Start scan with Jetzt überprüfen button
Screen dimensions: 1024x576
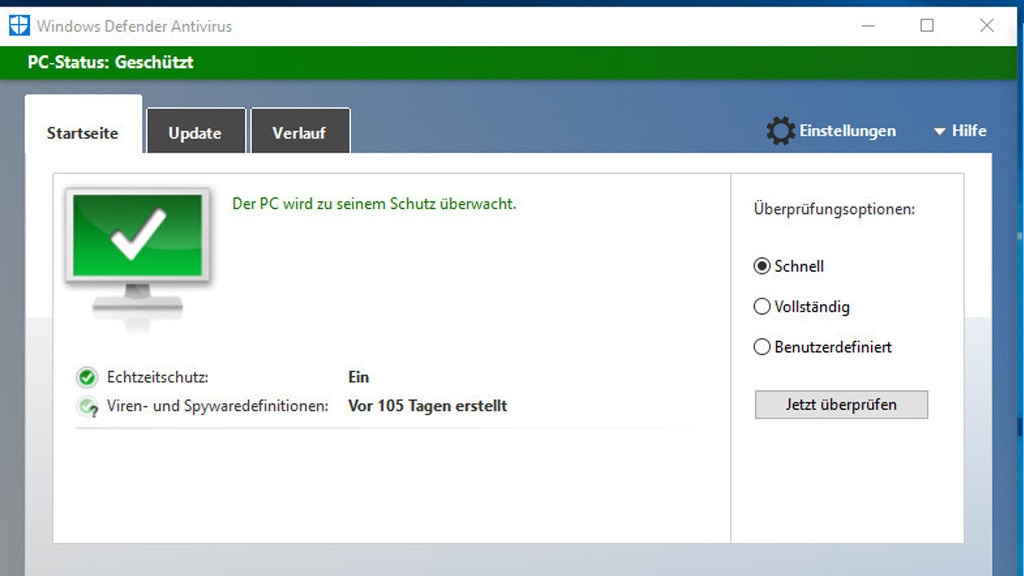click(x=841, y=404)
